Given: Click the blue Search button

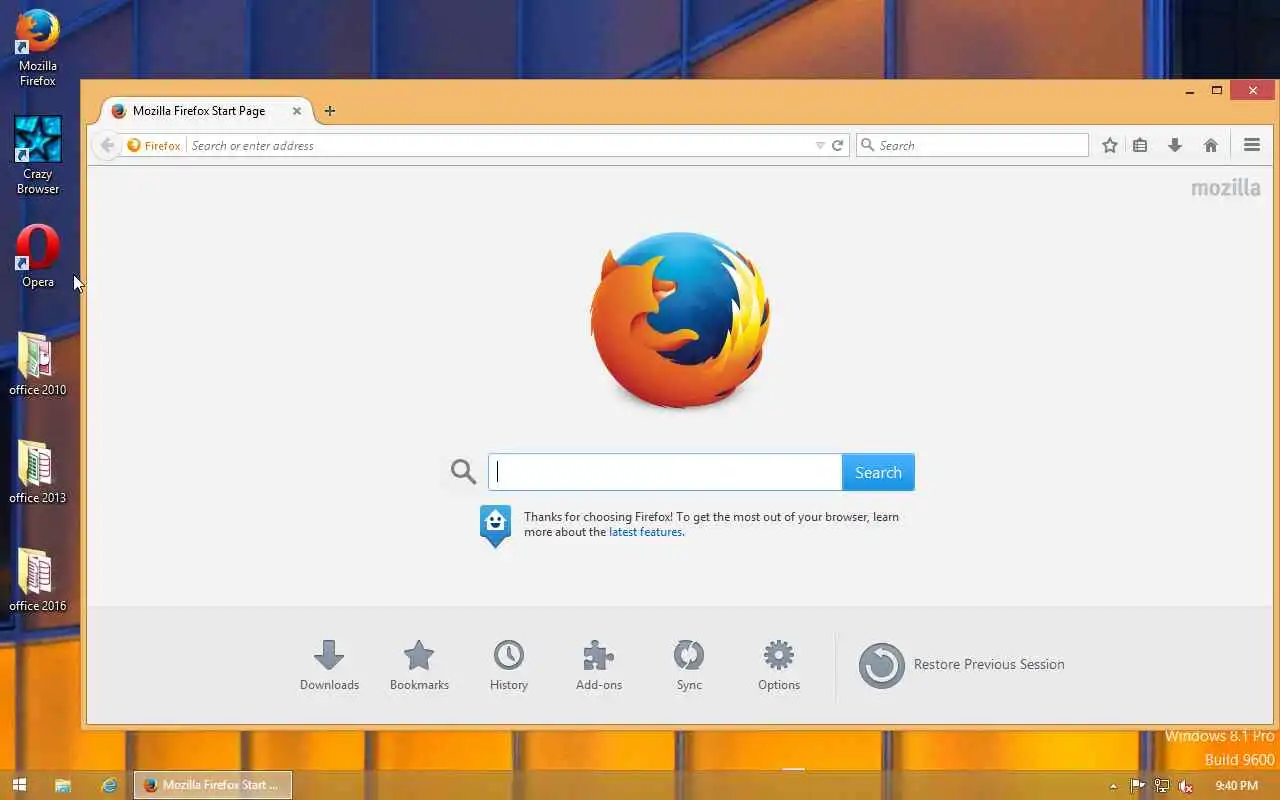Looking at the screenshot, I should coord(878,472).
